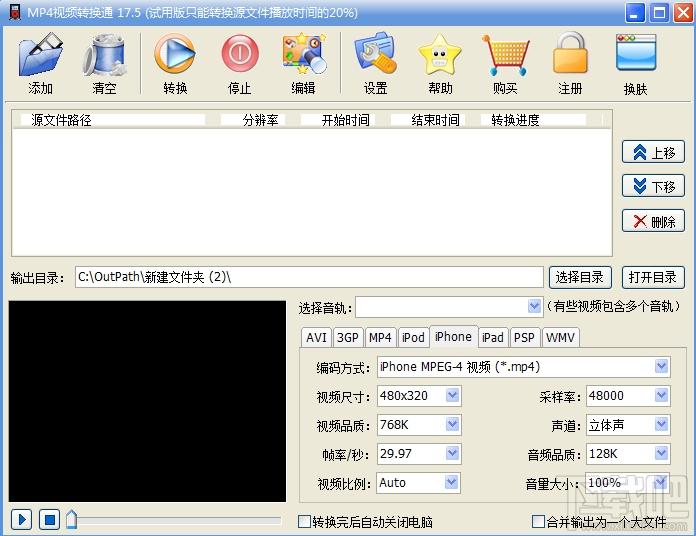Click the 帮助 (Help) star icon
The width and height of the screenshot is (696, 536).
coord(440,55)
